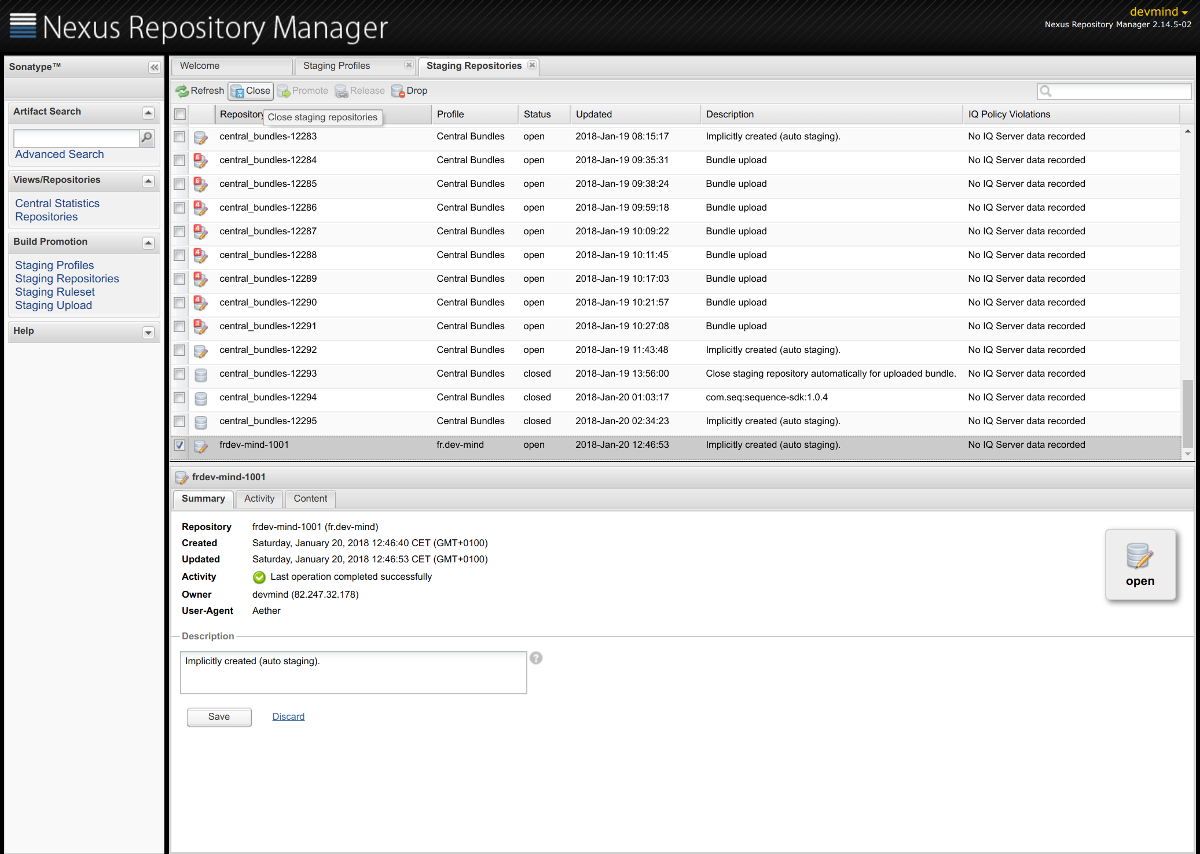The image size is (1200, 854).
Task: Click the repository filter search field
Action: [1114, 91]
